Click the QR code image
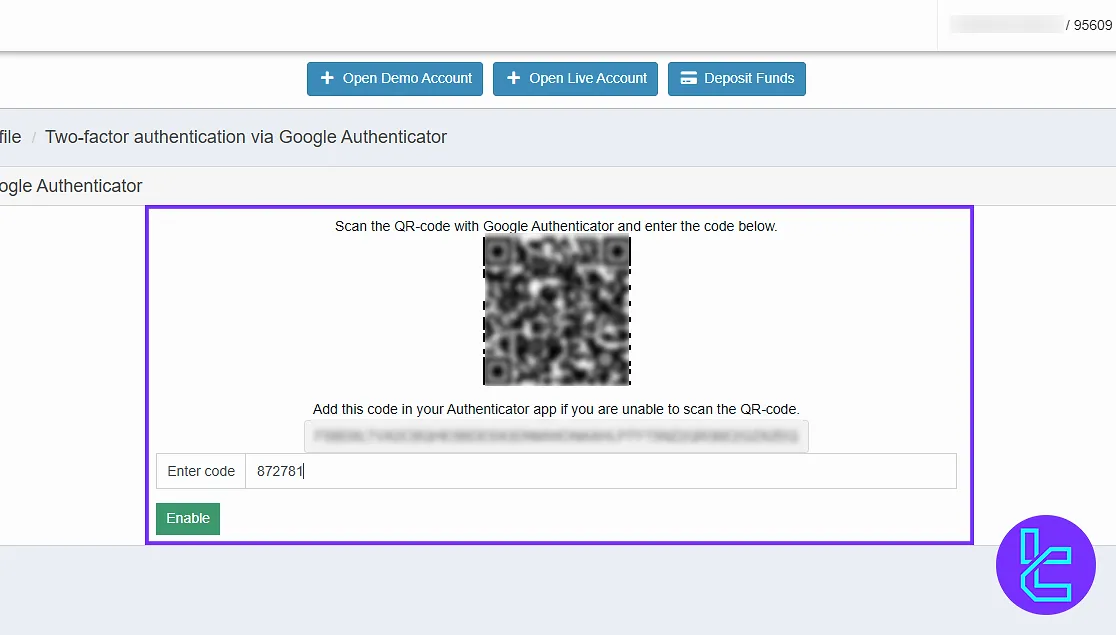 pyautogui.click(x=557, y=310)
